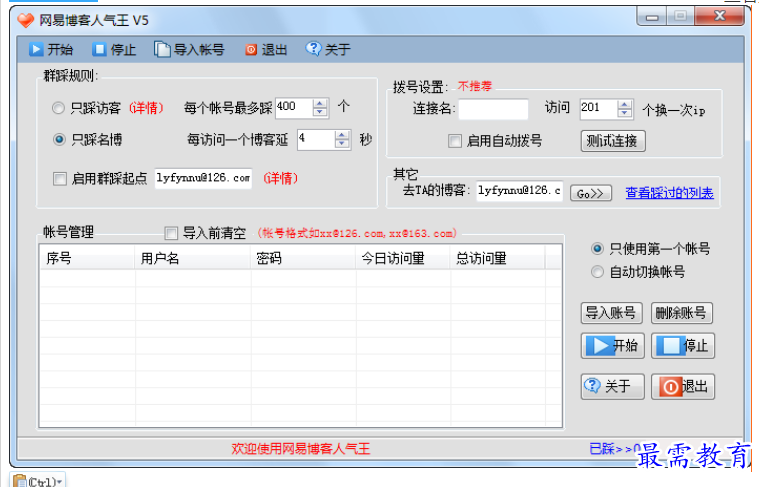The height and width of the screenshot is (487, 759).
Task: Open 导入帐号 from the toolbar
Action: click(189, 49)
